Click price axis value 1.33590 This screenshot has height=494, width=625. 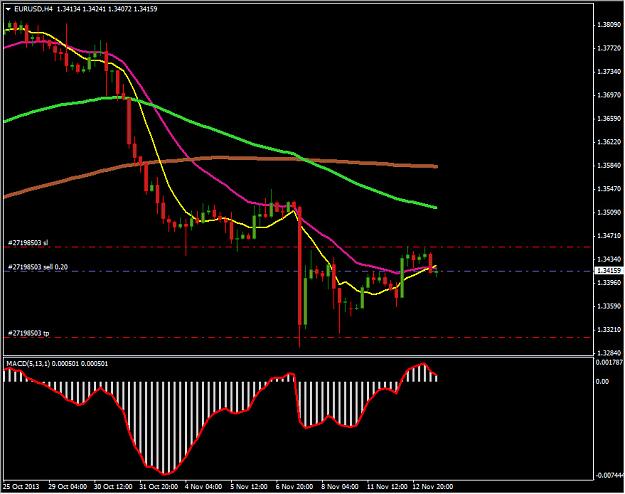pyautogui.click(x=609, y=306)
